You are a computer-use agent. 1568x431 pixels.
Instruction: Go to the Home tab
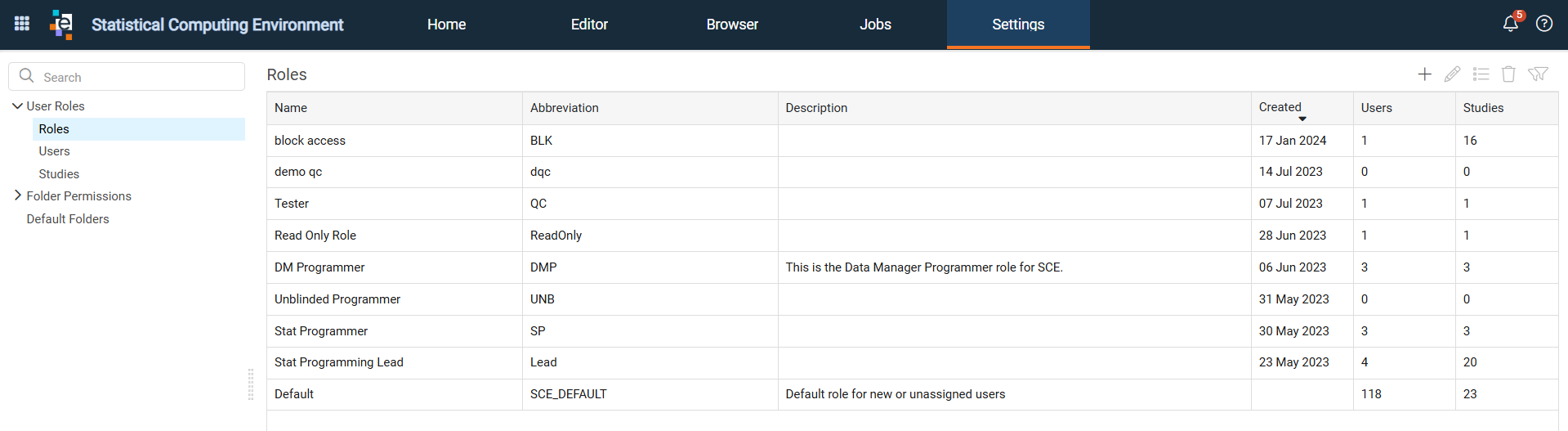tap(446, 25)
